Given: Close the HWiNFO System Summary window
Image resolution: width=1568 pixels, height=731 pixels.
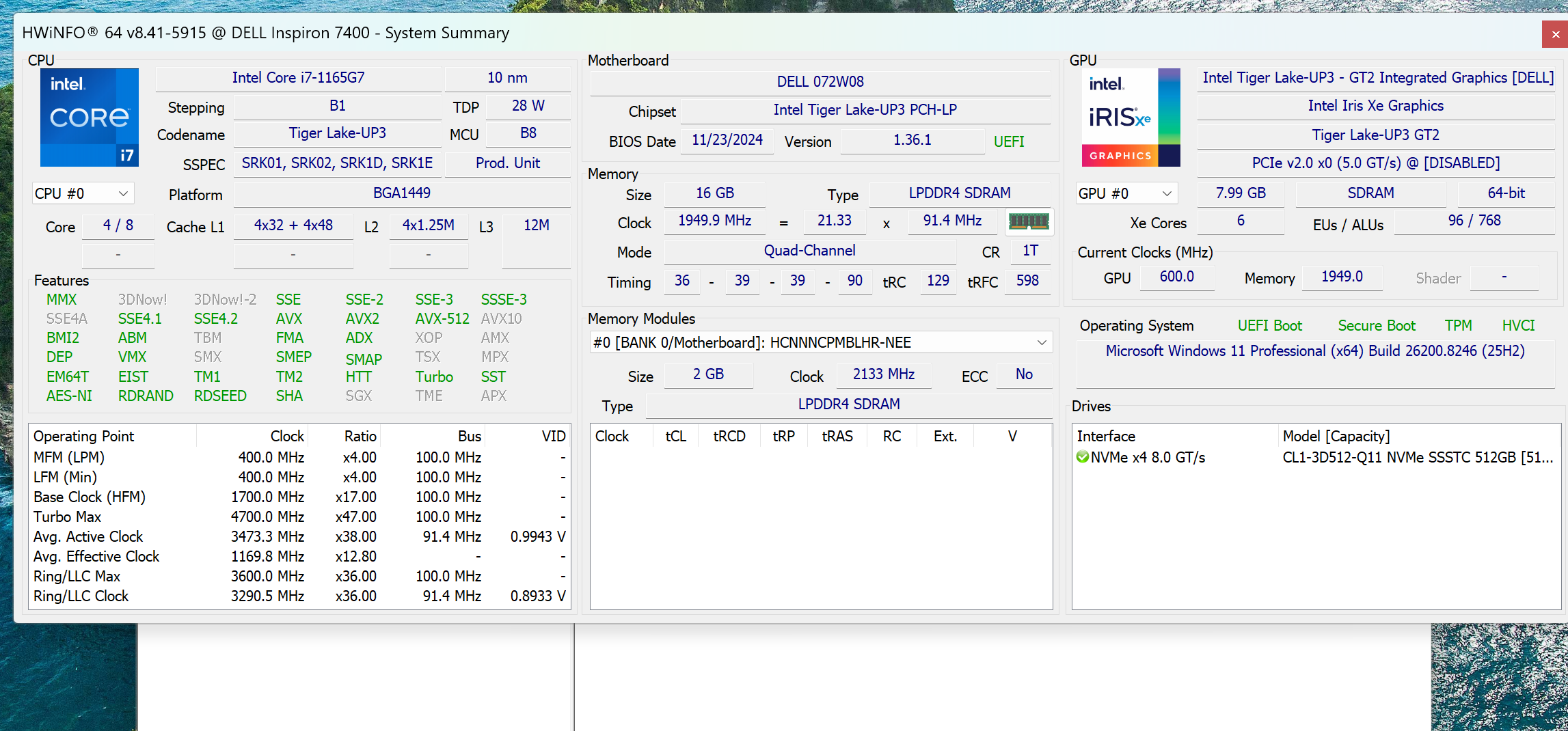Looking at the screenshot, I should (1555, 34).
